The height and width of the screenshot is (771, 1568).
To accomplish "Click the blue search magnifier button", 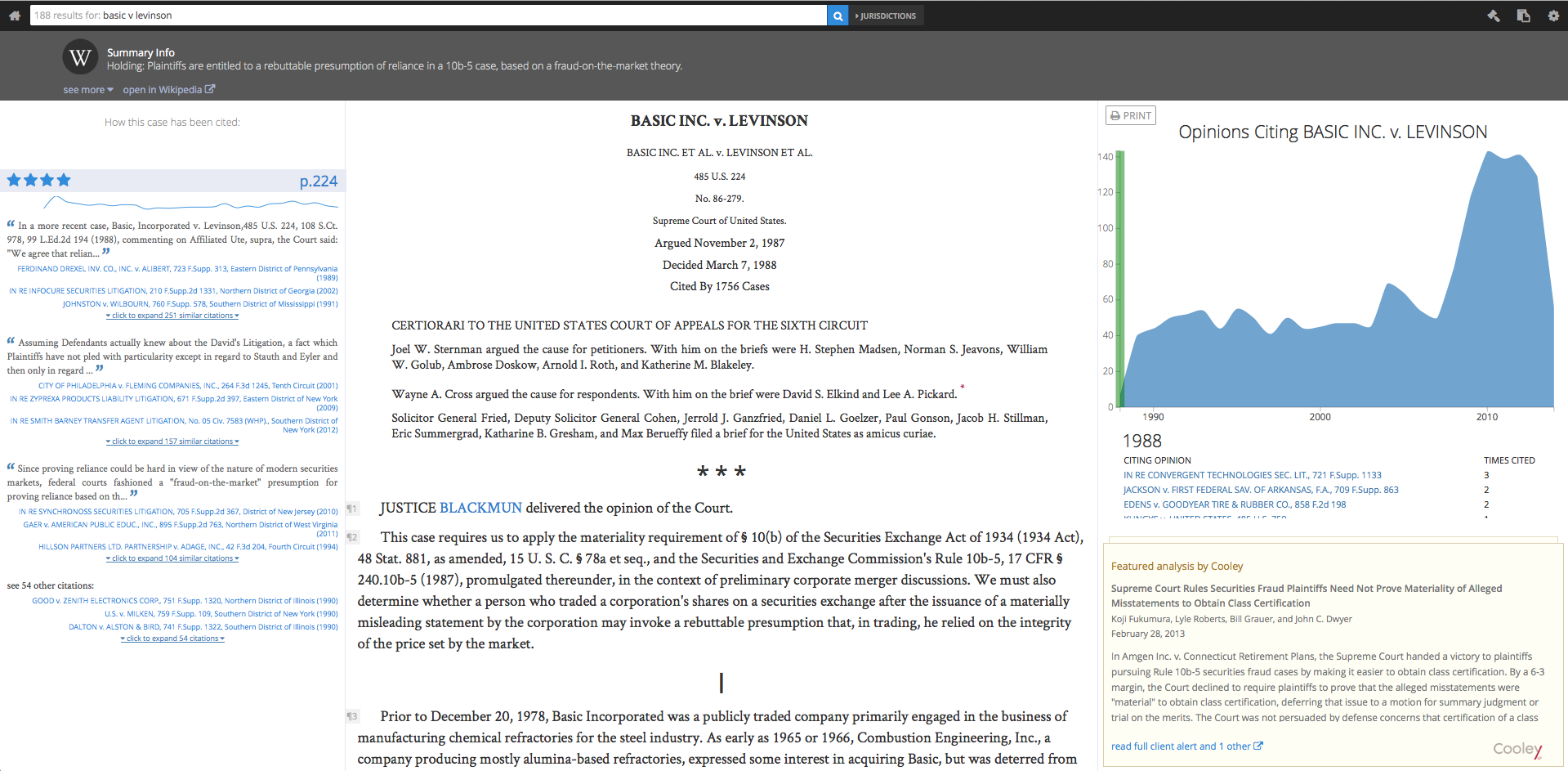I will tap(838, 16).
